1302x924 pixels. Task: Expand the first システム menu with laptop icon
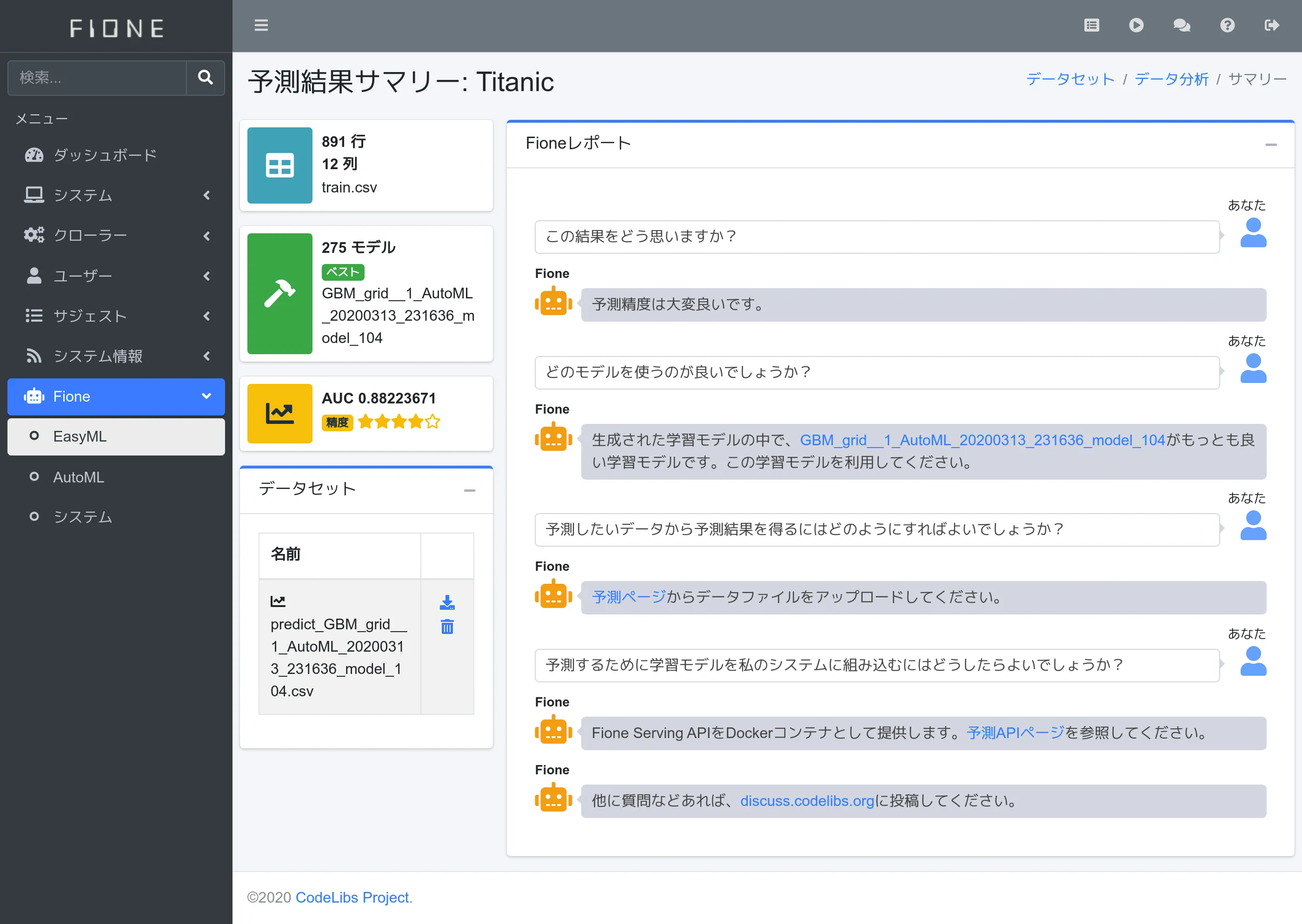tap(116, 195)
